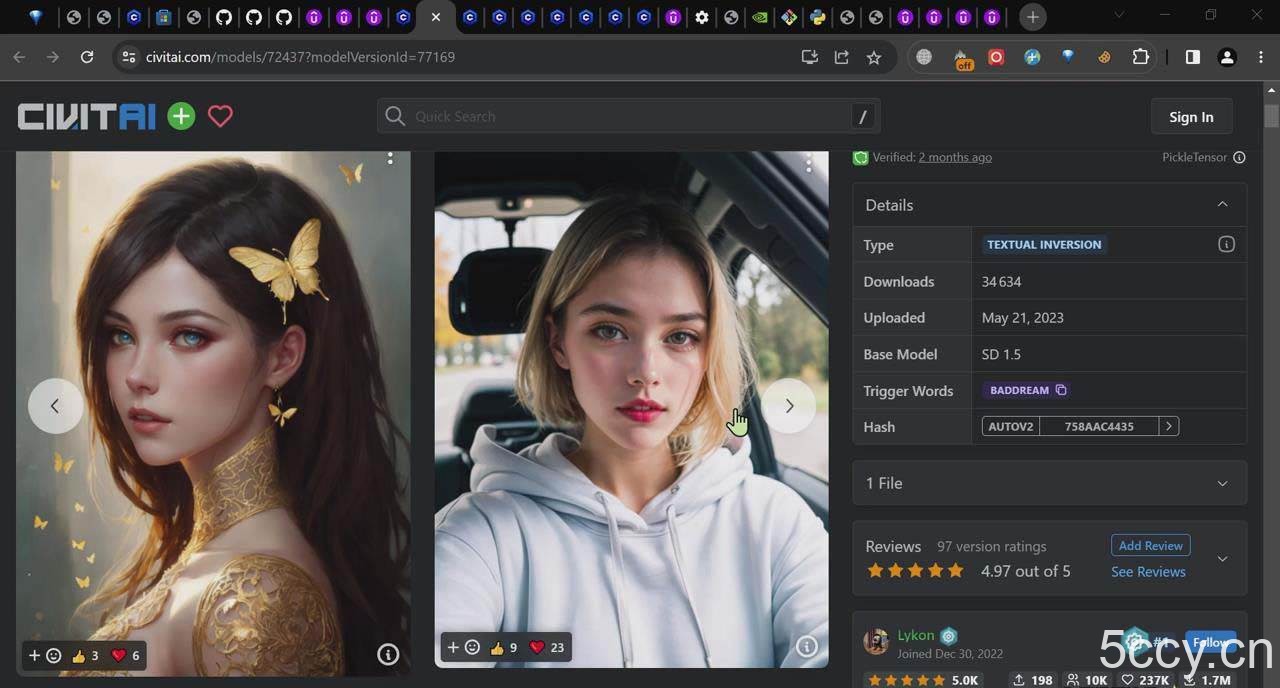Open the Chrome extensions menu
Viewport: 1280px width, 688px height.
point(1140,57)
